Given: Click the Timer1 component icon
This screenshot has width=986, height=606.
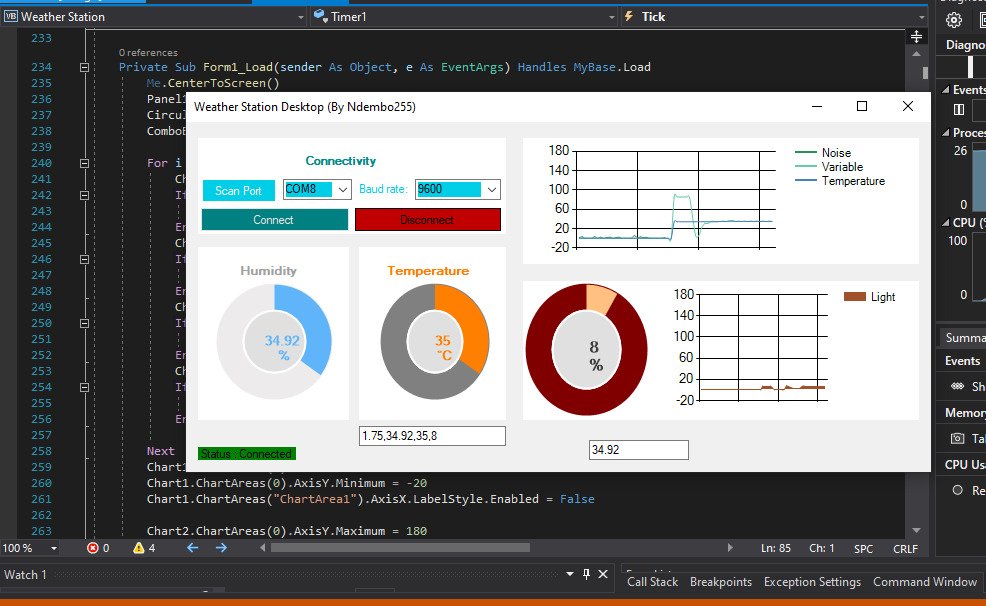Looking at the screenshot, I should [x=320, y=16].
